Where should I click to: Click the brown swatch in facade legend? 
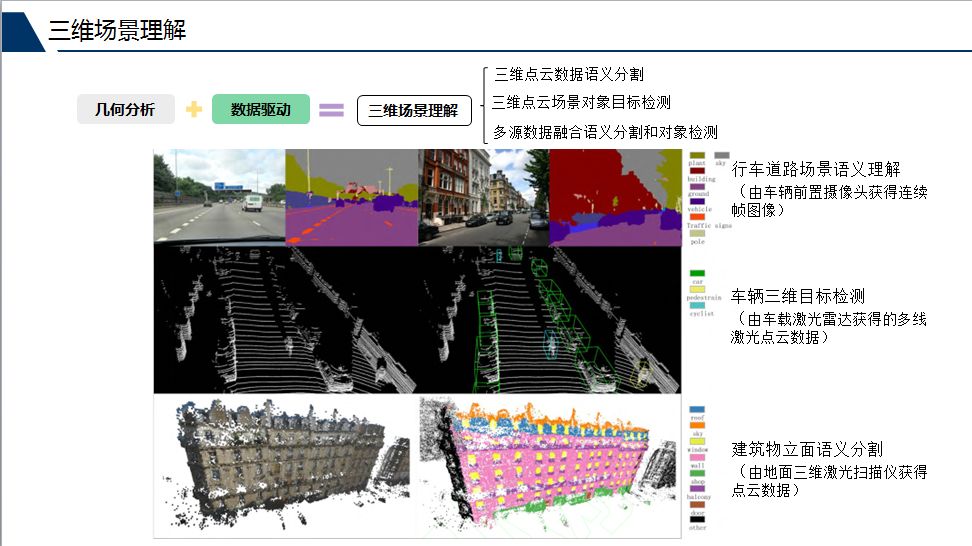697,504
